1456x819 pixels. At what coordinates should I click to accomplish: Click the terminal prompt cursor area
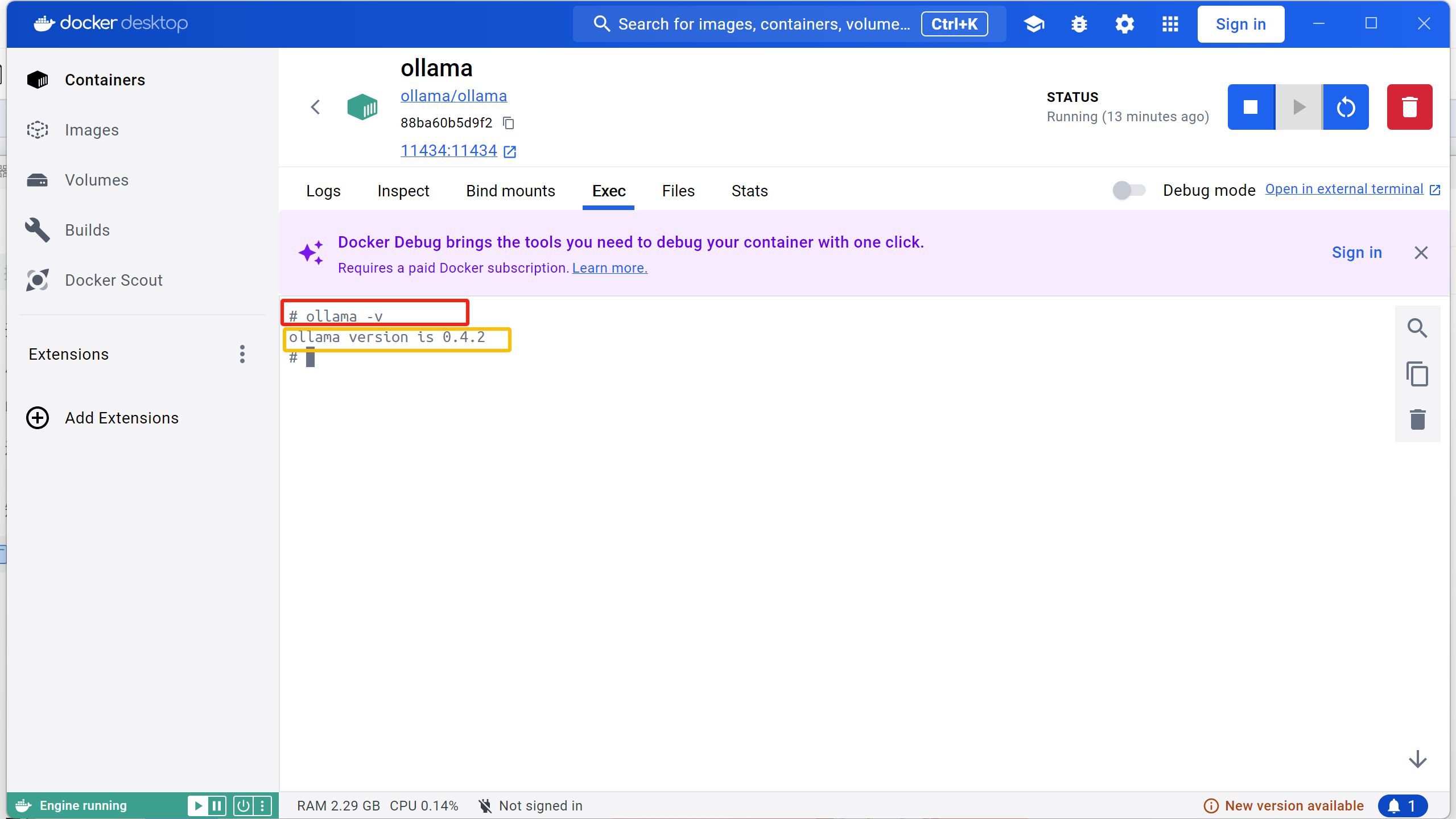tap(310, 358)
